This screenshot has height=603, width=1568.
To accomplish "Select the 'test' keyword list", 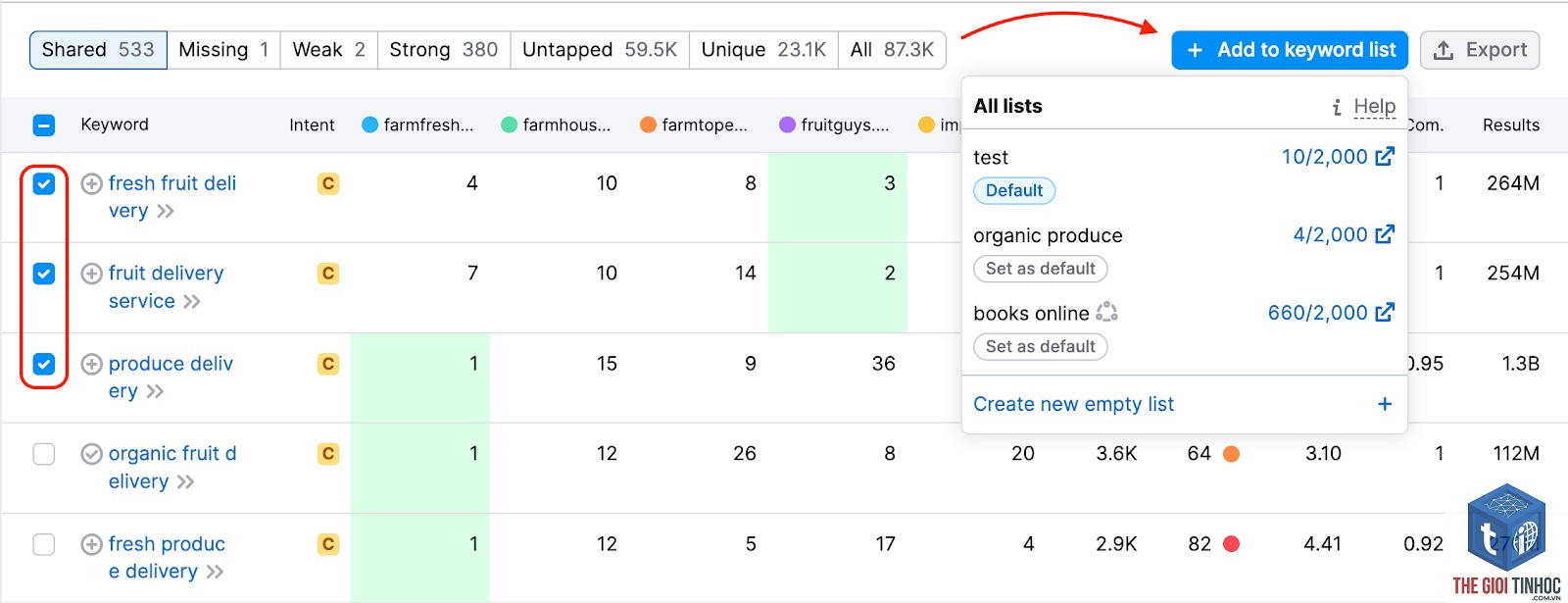I will (991, 157).
